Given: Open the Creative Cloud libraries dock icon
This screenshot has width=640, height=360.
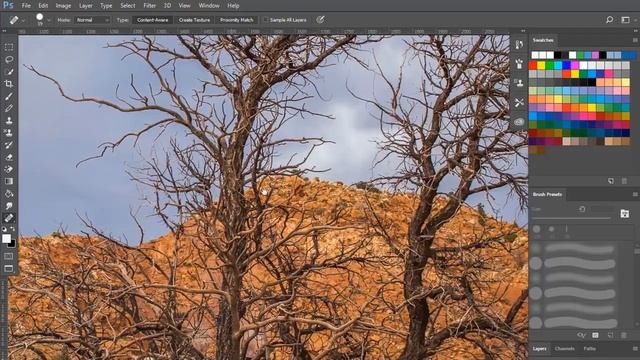Looking at the screenshot, I should 519,122.
